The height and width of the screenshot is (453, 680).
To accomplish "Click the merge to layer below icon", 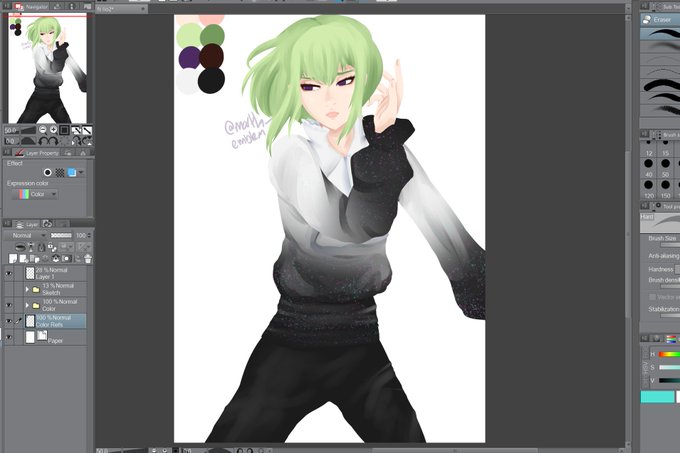I will pyautogui.click(x=56, y=259).
